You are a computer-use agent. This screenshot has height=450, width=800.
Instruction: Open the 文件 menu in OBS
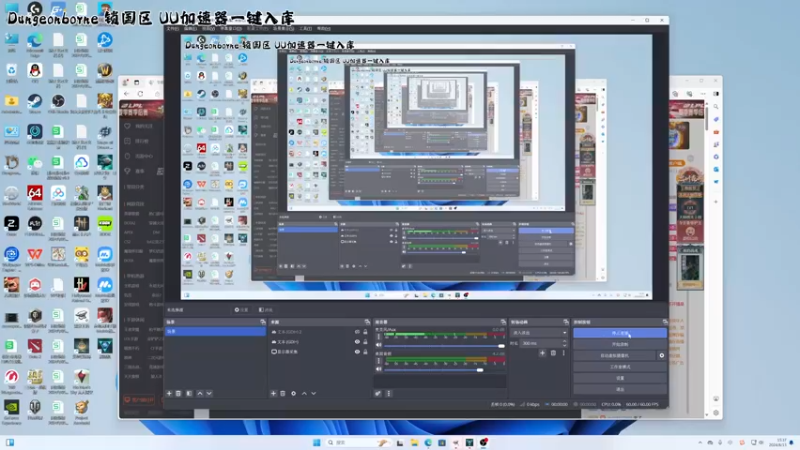click(x=172, y=29)
